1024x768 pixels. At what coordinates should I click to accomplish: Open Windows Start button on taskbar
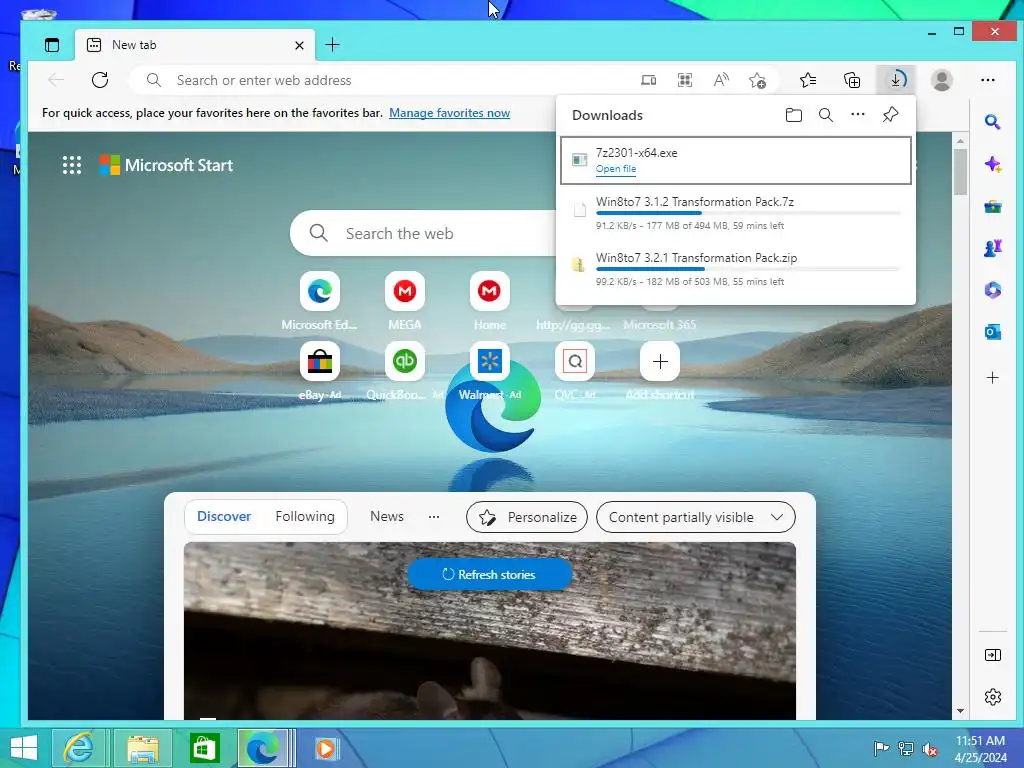24,748
